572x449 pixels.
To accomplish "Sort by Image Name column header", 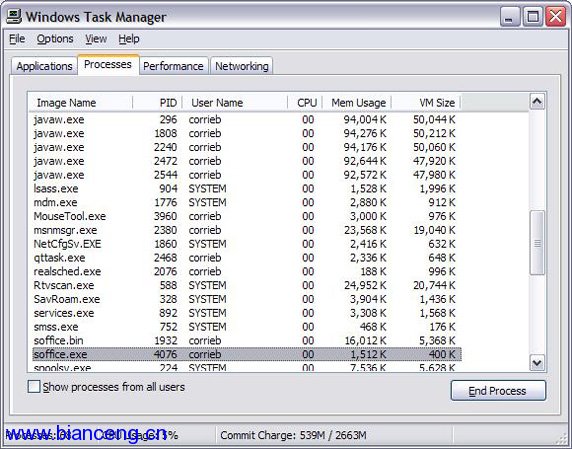I will coord(80,103).
